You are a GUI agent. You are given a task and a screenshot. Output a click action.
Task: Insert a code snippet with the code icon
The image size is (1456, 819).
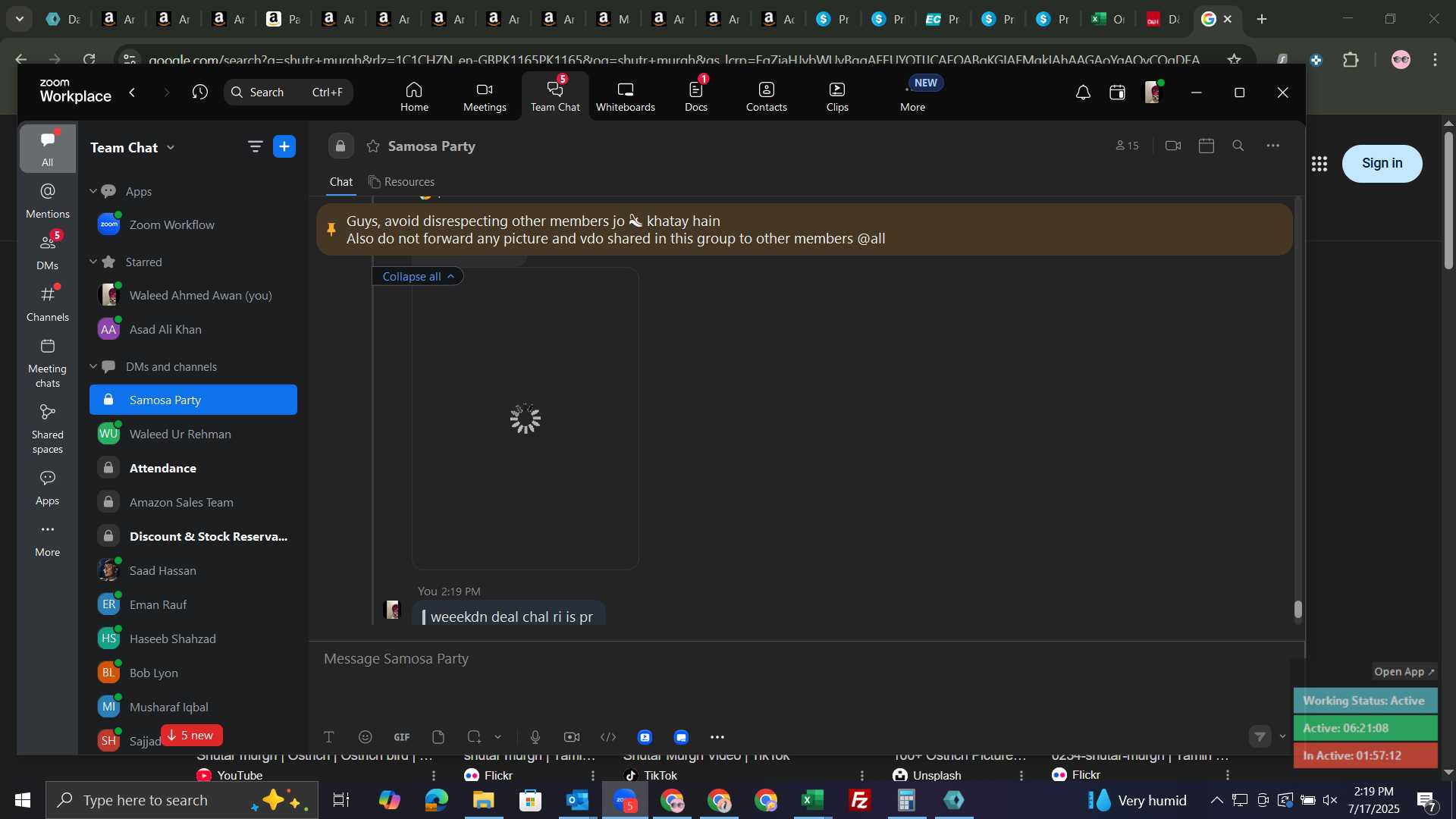608,737
